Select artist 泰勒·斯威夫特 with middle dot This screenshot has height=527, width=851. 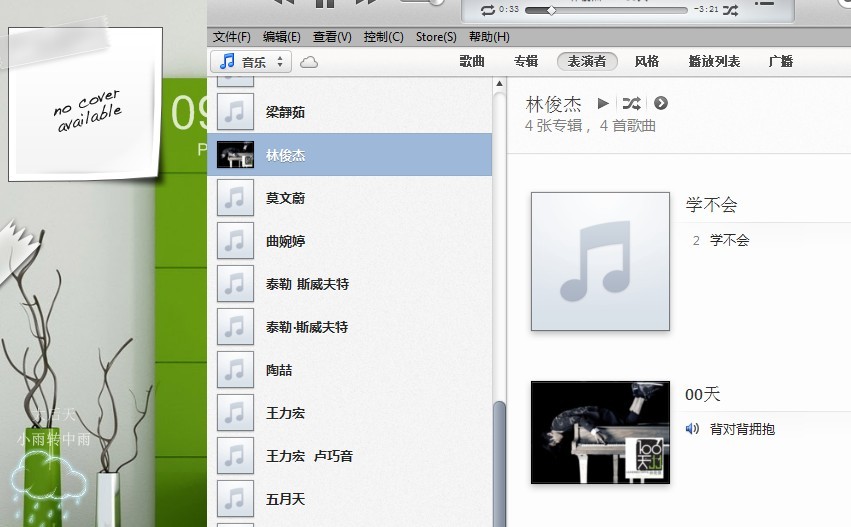[x=350, y=327]
